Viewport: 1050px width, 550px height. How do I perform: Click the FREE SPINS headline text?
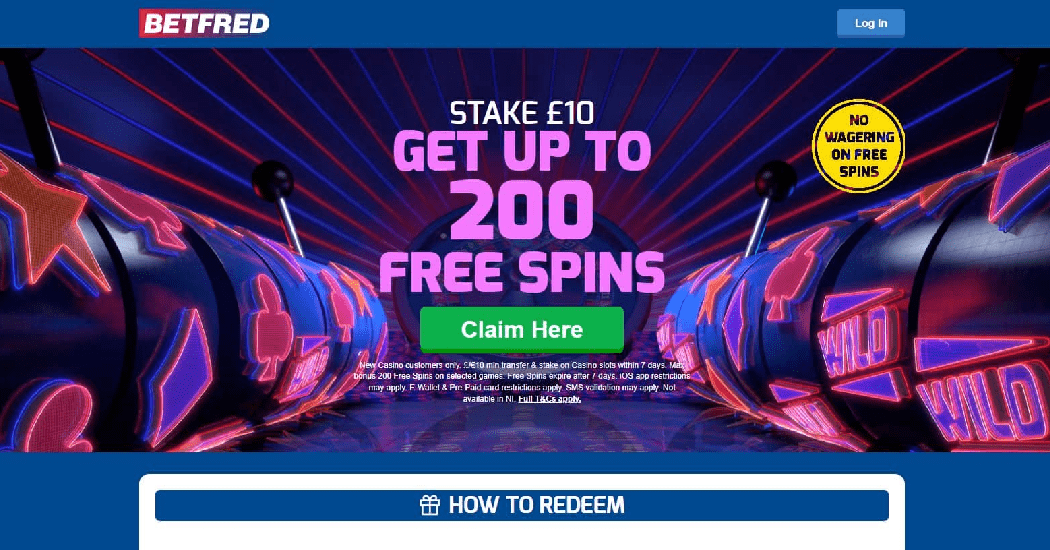522,272
